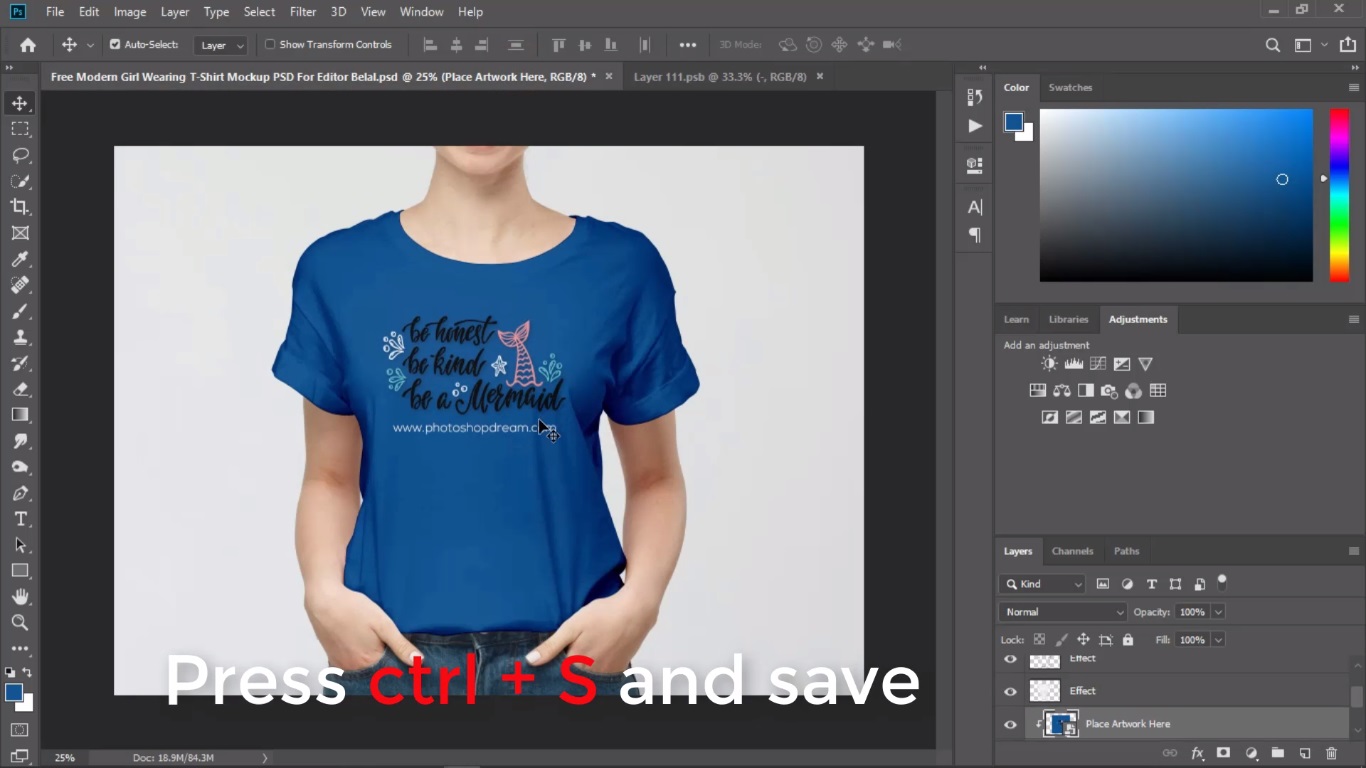Create a new layer in Layers panel

[1303, 753]
